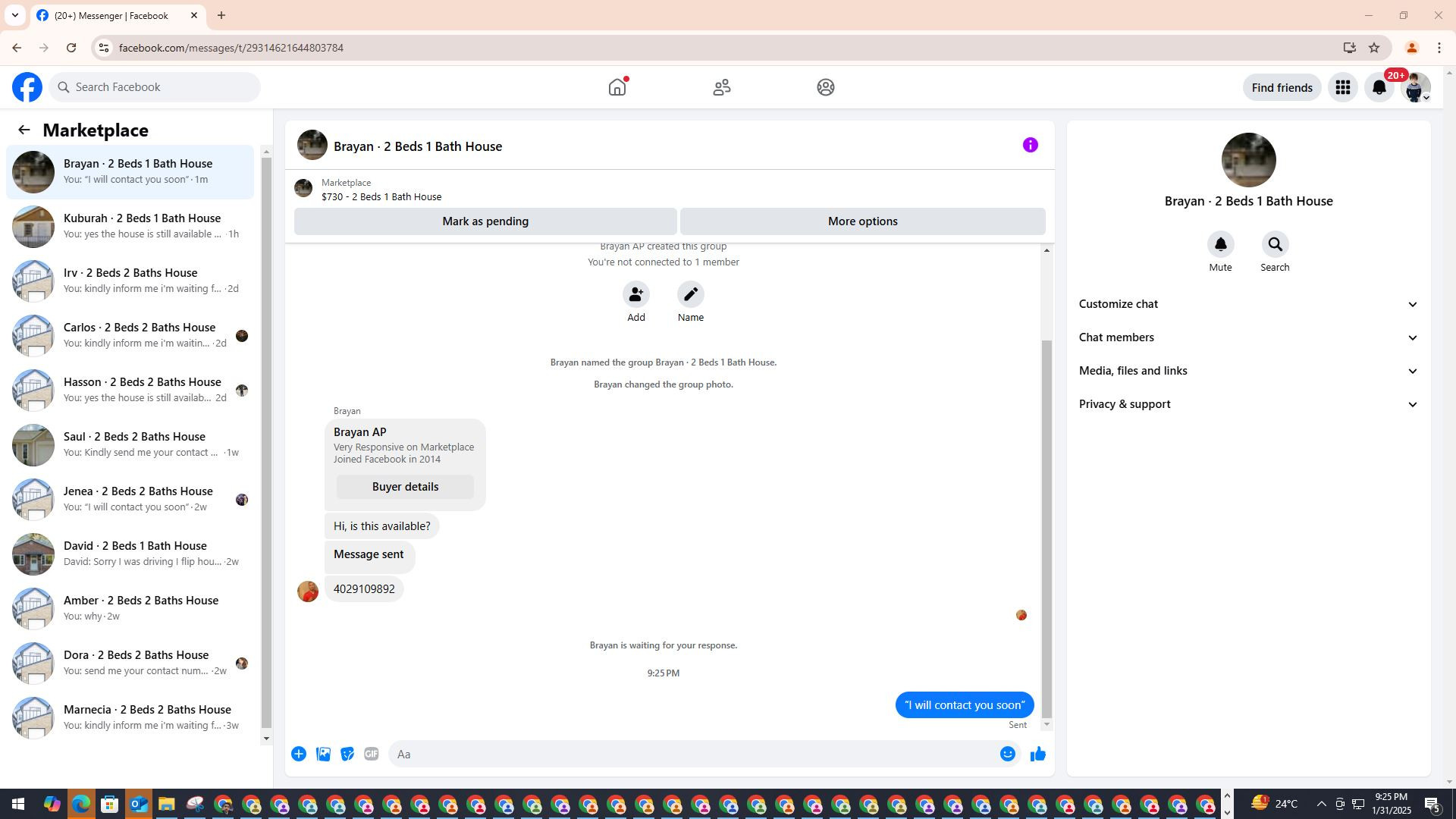Open a new browser tab
Screen dimensions: 1456x819
point(221,15)
